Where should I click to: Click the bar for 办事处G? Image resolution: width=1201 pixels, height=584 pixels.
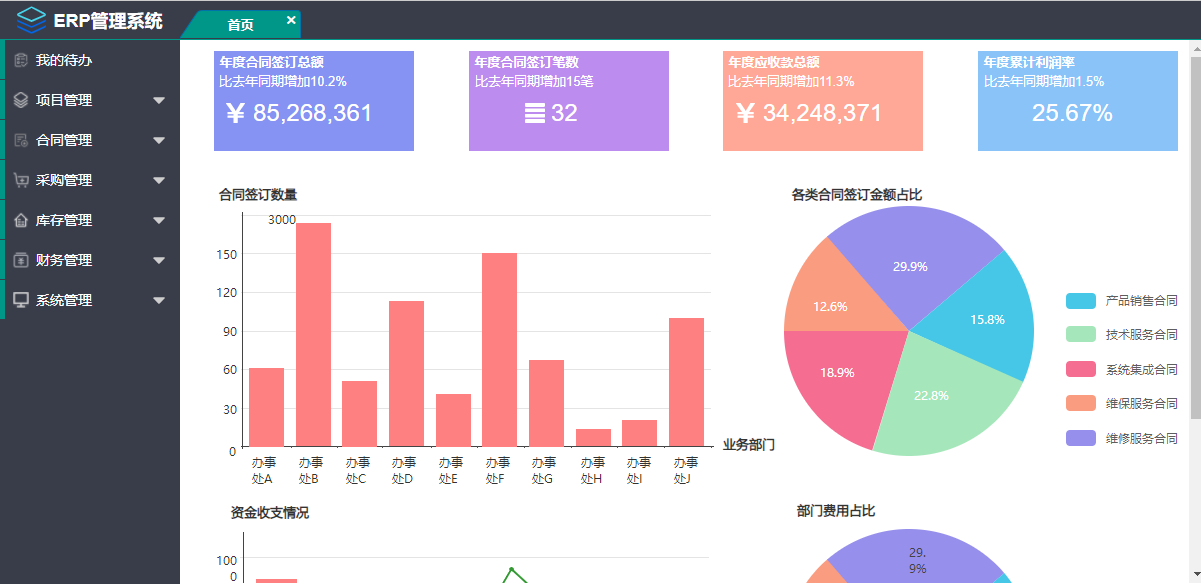(546, 404)
